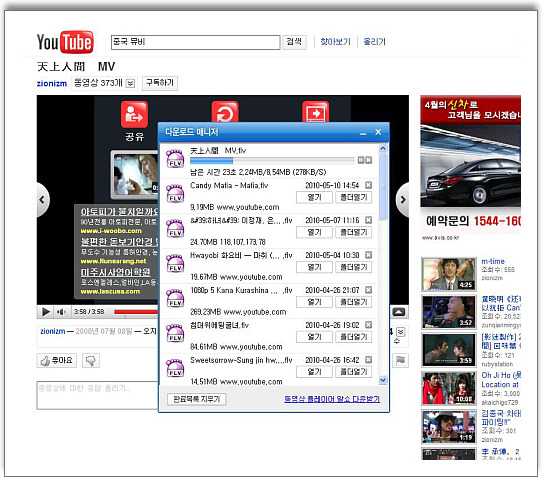Image resolution: width=542 pixels, height=477 pixels.
Task: Click 열기 for Hwayobi 화요비 file
Action: tap(314, 267)
